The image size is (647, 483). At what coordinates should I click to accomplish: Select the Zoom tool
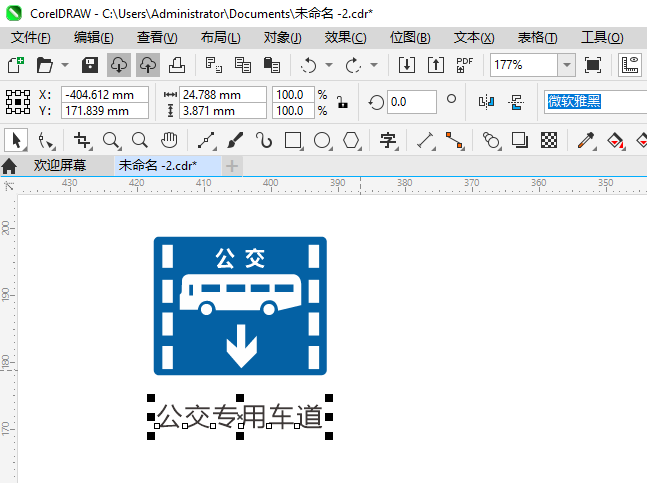point(111,141)
